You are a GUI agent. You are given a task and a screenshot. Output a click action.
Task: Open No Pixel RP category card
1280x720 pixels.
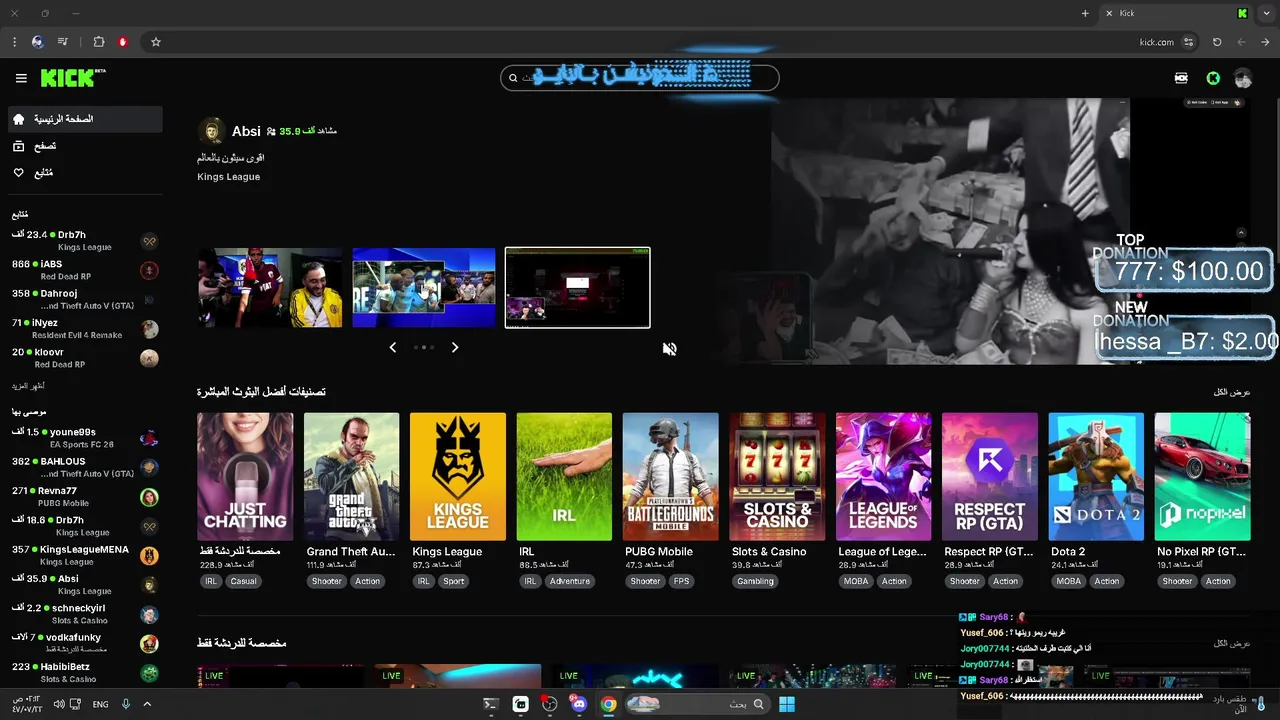click(x=1202, y=477)
